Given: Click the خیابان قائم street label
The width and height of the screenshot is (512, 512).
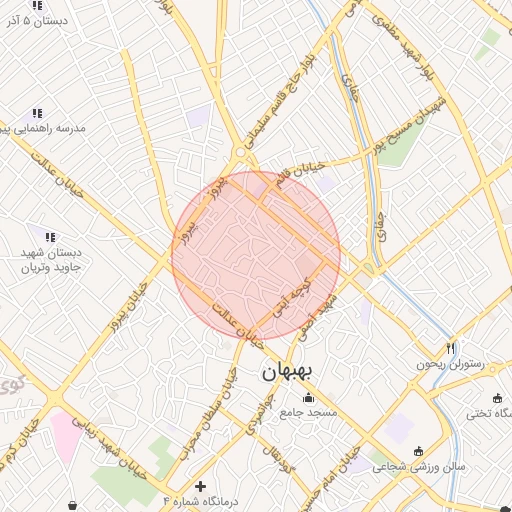Looking at the screenshot, I should point(300,175).
